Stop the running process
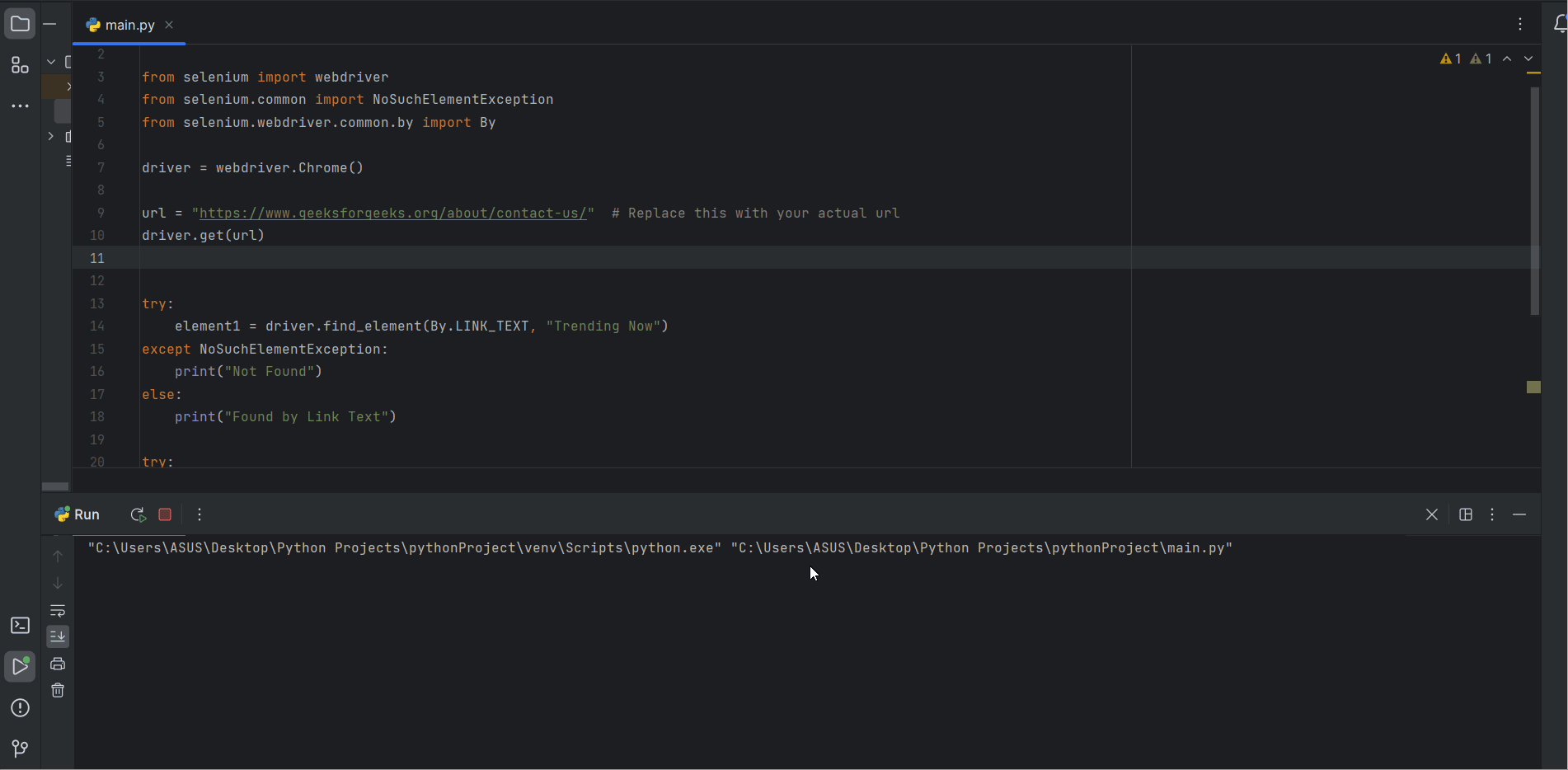Image resolution: width=1568 pixels, height=770 pixels. pos(165,514)
